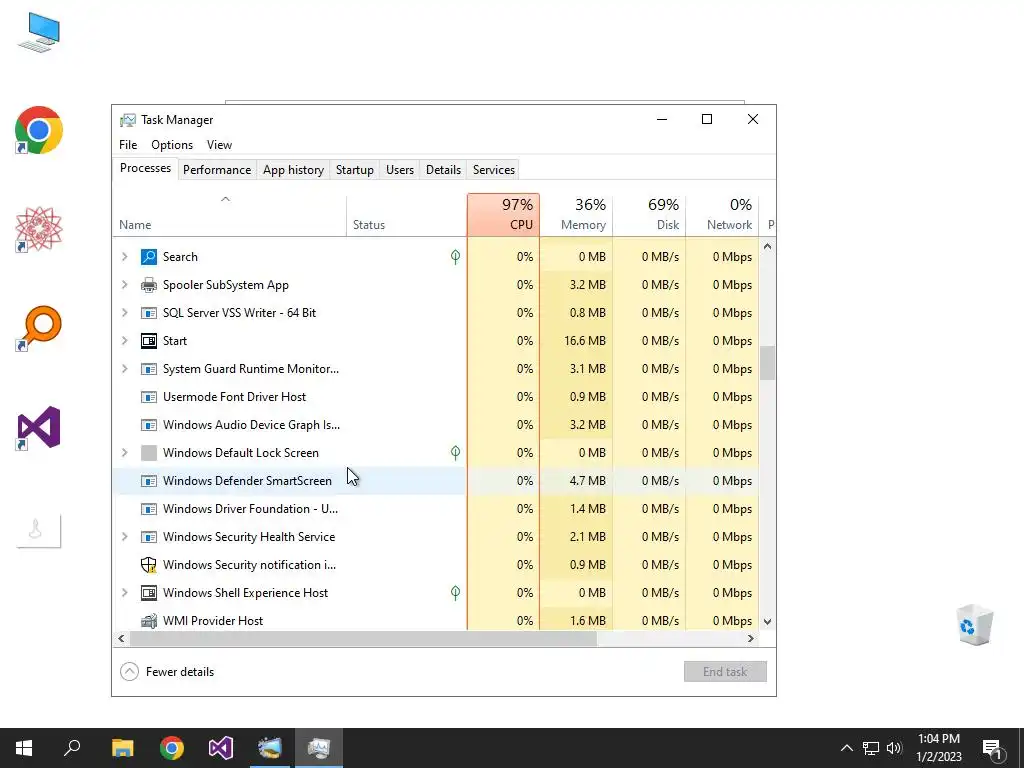1024x768 pixels.
Task: Click the Start process icon
Action: [149, 341]
